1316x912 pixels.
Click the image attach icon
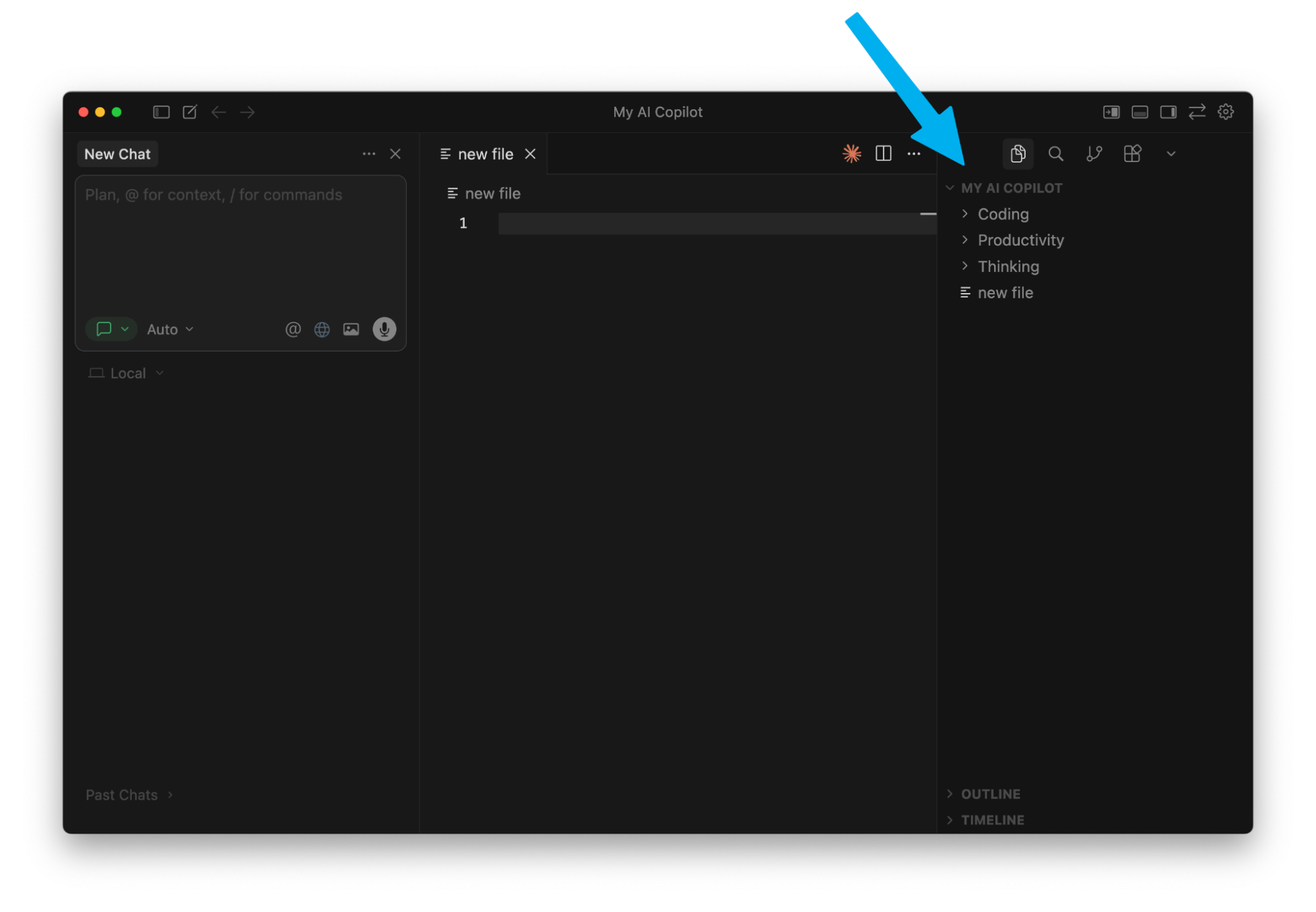point(351,329)
